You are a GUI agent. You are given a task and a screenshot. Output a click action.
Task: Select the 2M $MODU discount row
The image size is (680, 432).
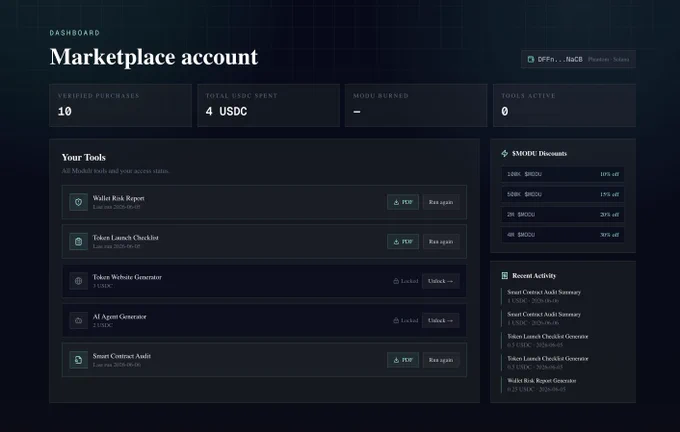(562, 214)
